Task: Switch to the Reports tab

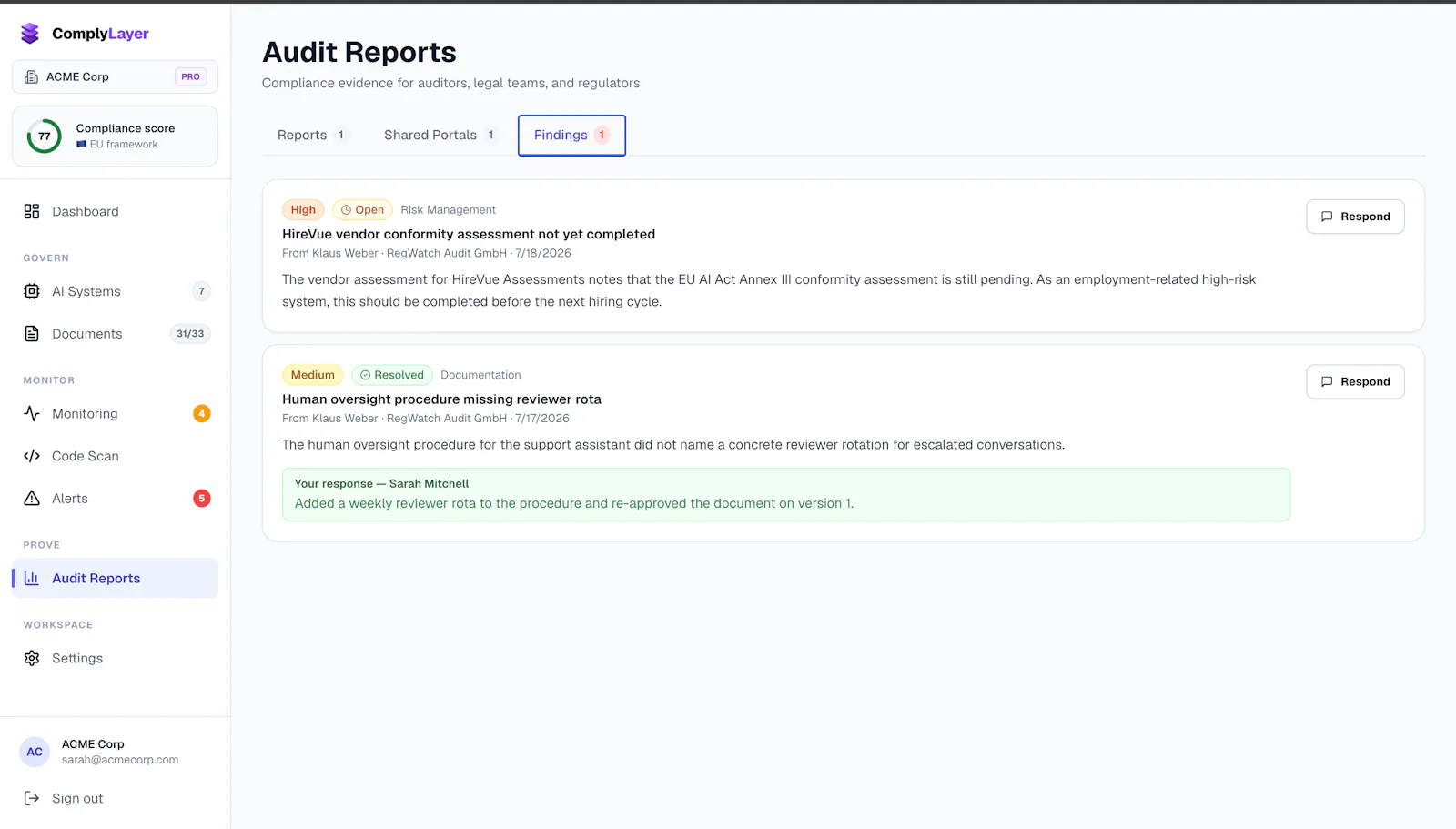Action: 313,135
